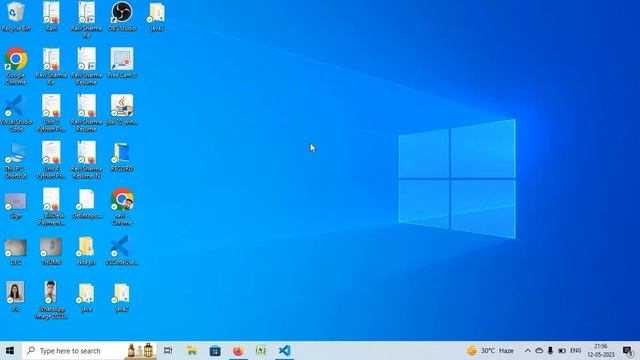Viewport: 640px width, 360px height.
Task: Click the microphone tray icon
Action: 550,351
